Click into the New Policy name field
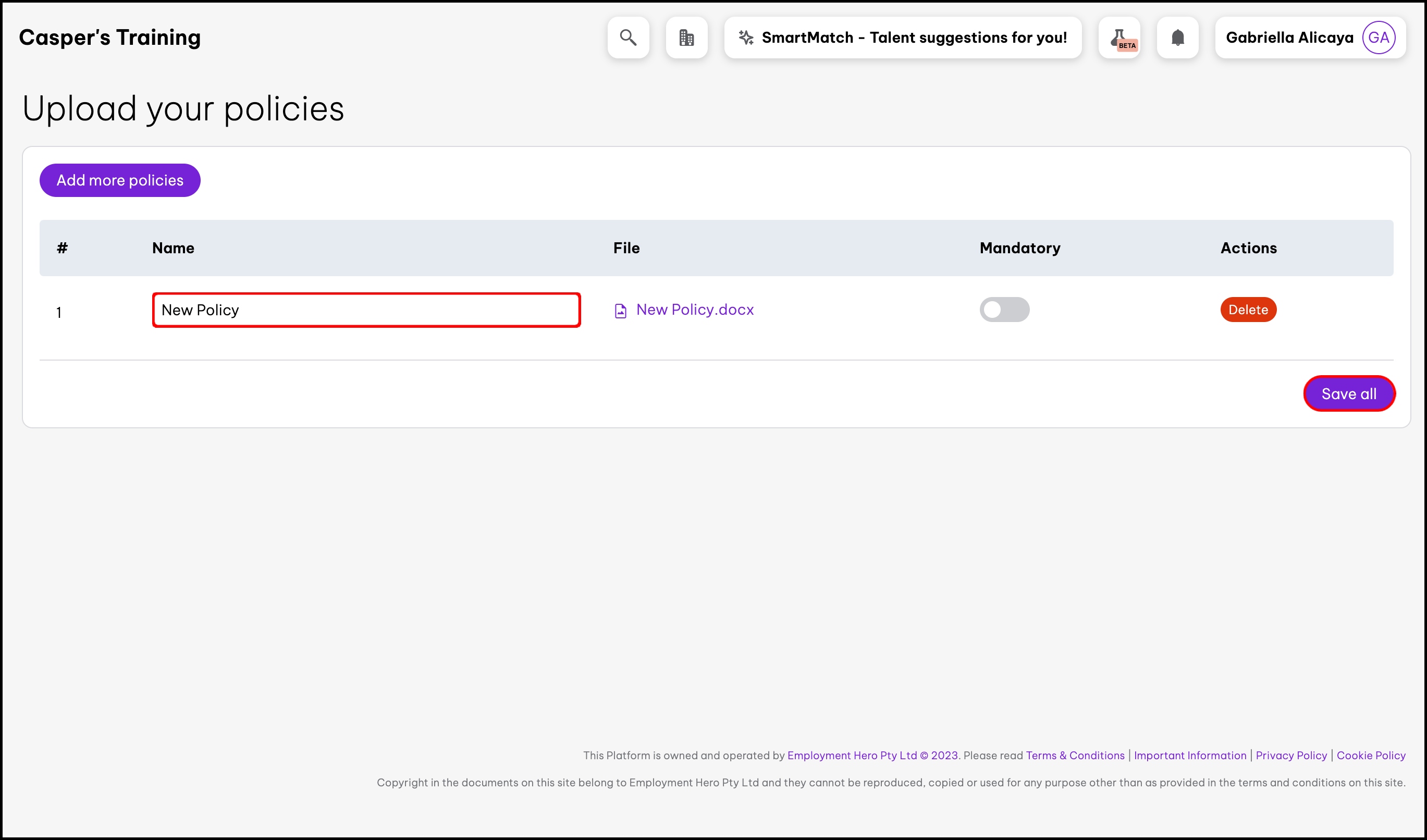This screenshot has width=1427, height=840. (x=366, y=310)
